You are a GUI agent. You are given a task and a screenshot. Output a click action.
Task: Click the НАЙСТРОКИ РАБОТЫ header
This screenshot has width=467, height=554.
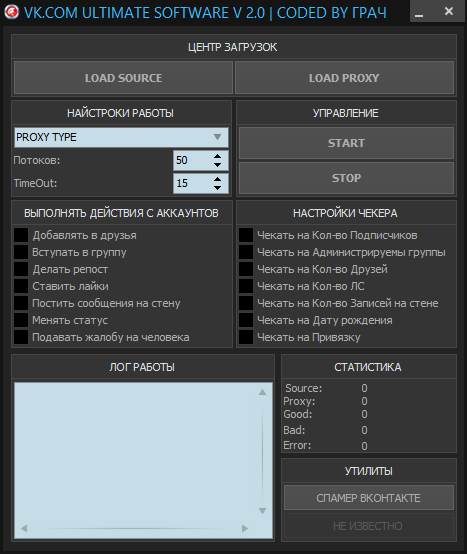[x=120, y=113]
